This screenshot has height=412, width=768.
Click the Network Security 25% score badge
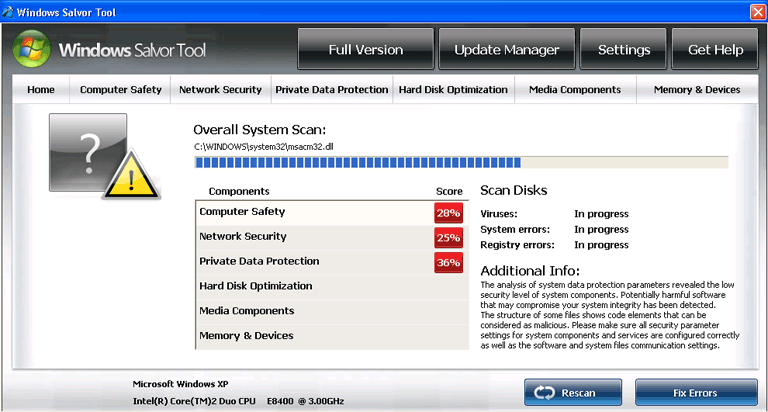click(448, 238)
